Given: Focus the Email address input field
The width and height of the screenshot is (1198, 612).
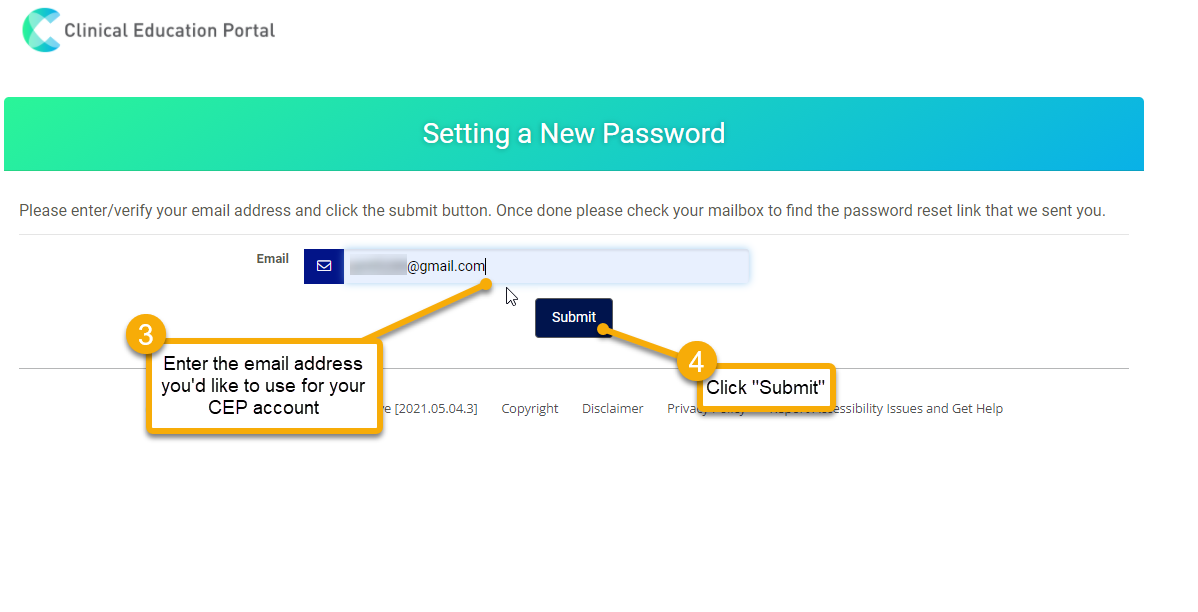Looking at the screenshot, I should tap(546, 266).
